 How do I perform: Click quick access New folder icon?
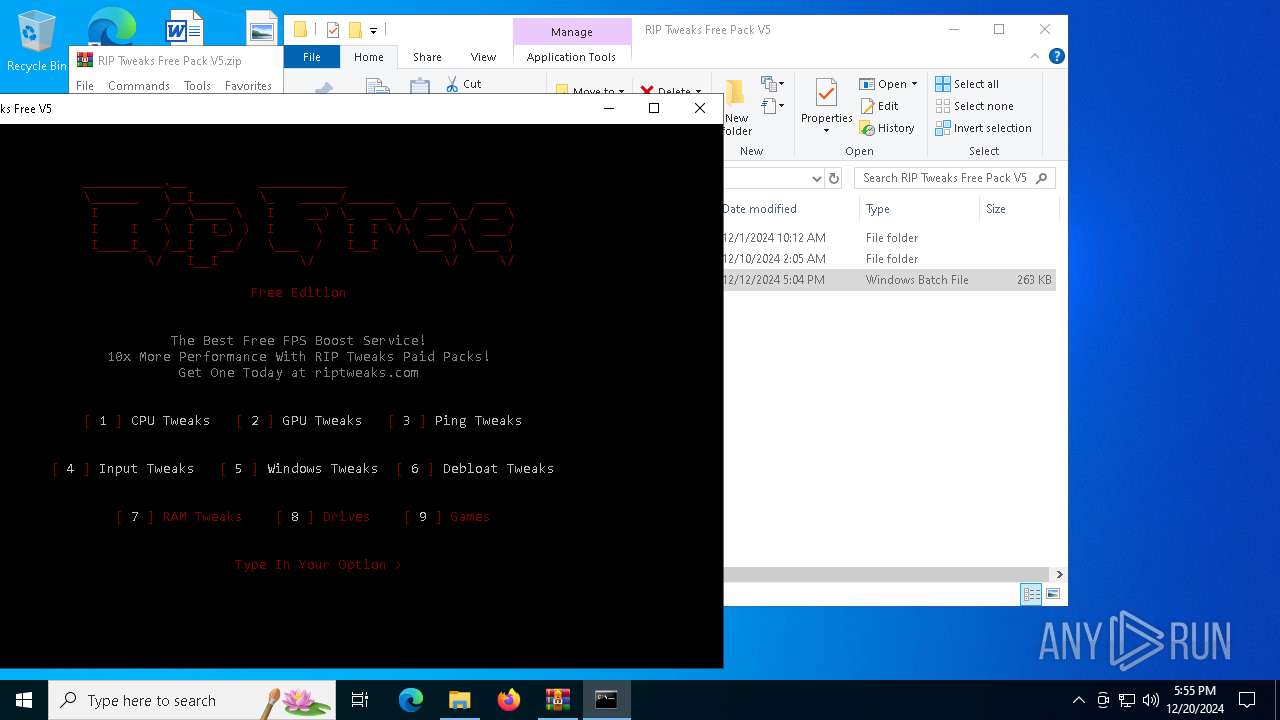click(354, 30)
